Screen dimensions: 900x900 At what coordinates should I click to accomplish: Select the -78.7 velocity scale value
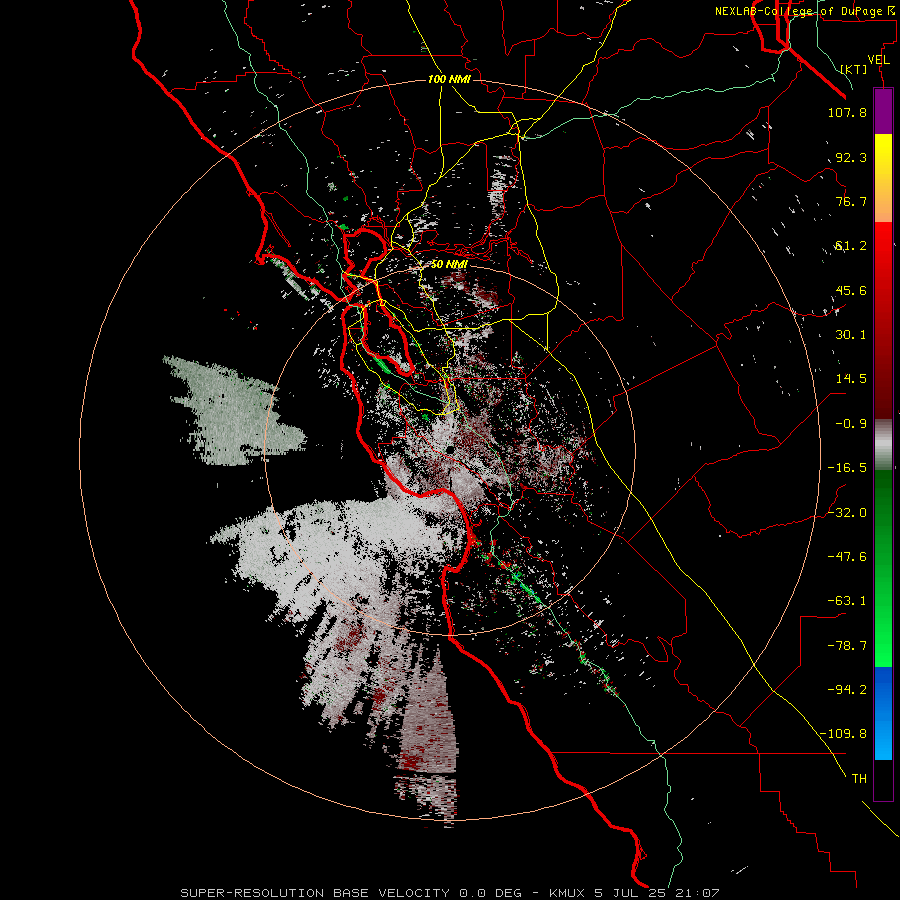tap(847, 646)
